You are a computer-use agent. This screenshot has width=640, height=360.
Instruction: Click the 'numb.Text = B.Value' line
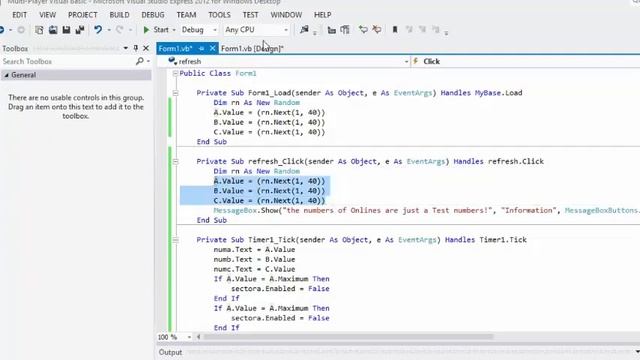[x=254, y=260]
